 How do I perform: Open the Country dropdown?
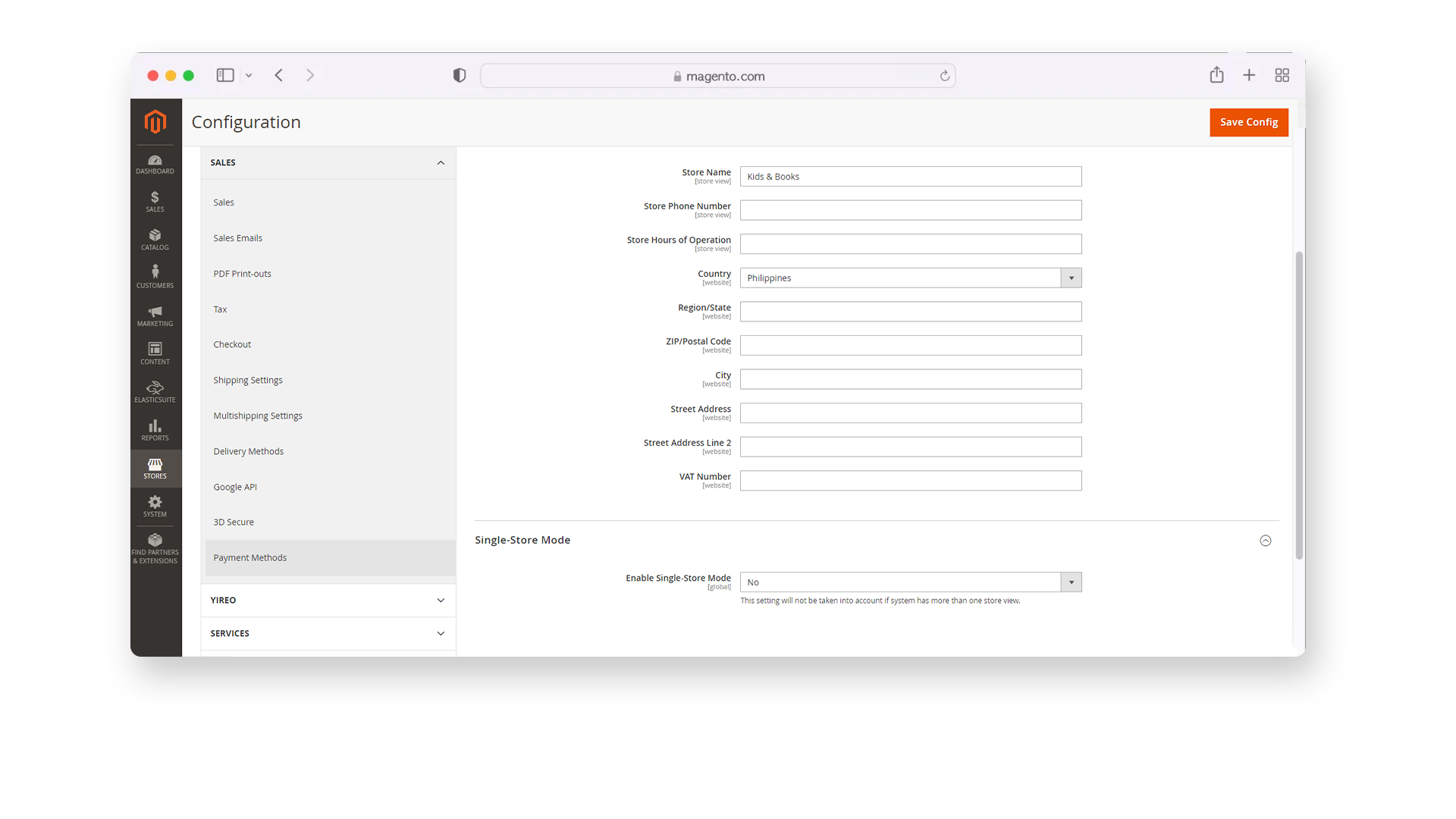[x=1070, y=278]
